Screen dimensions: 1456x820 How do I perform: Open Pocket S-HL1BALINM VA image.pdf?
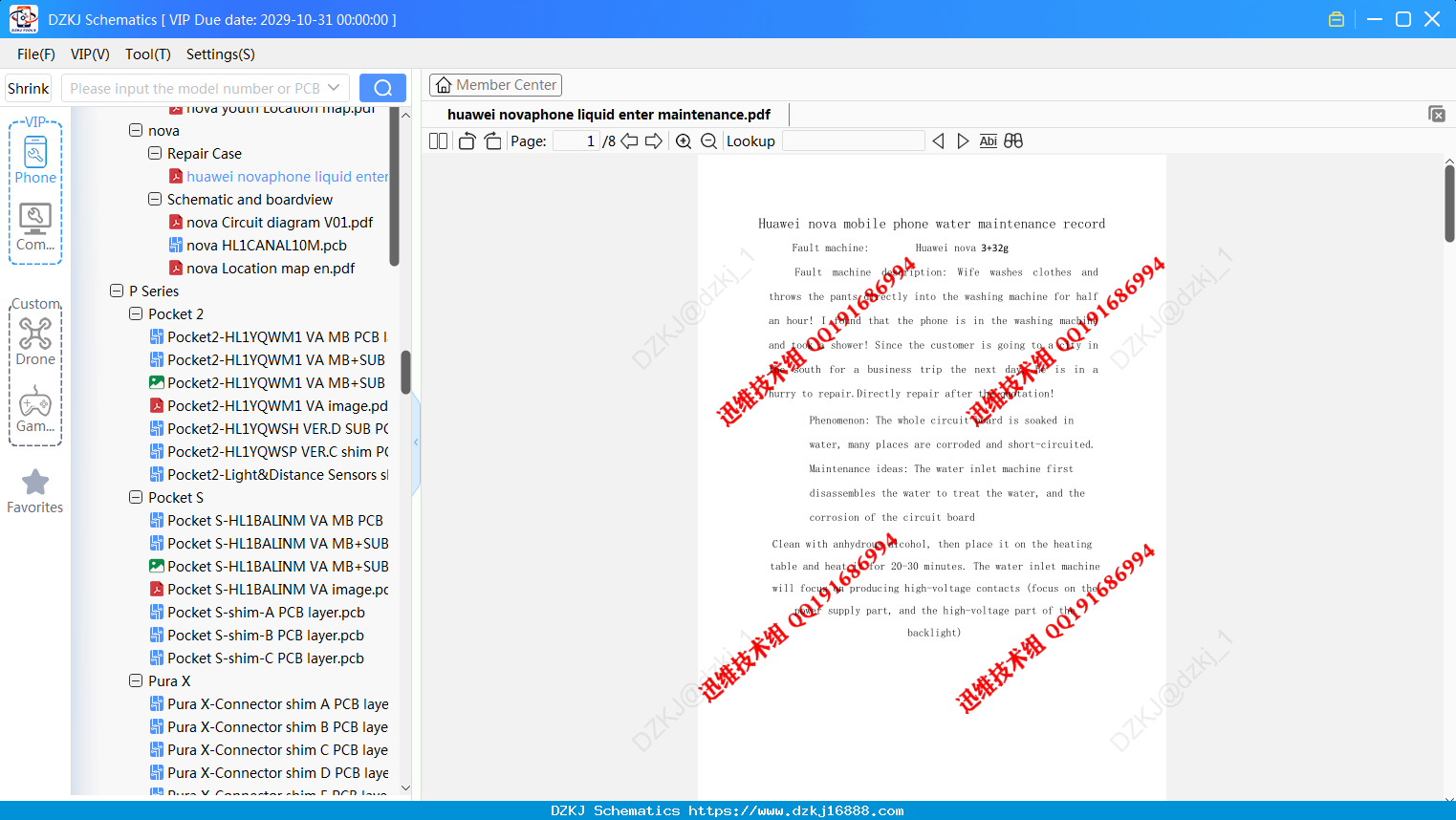point(269,590)
